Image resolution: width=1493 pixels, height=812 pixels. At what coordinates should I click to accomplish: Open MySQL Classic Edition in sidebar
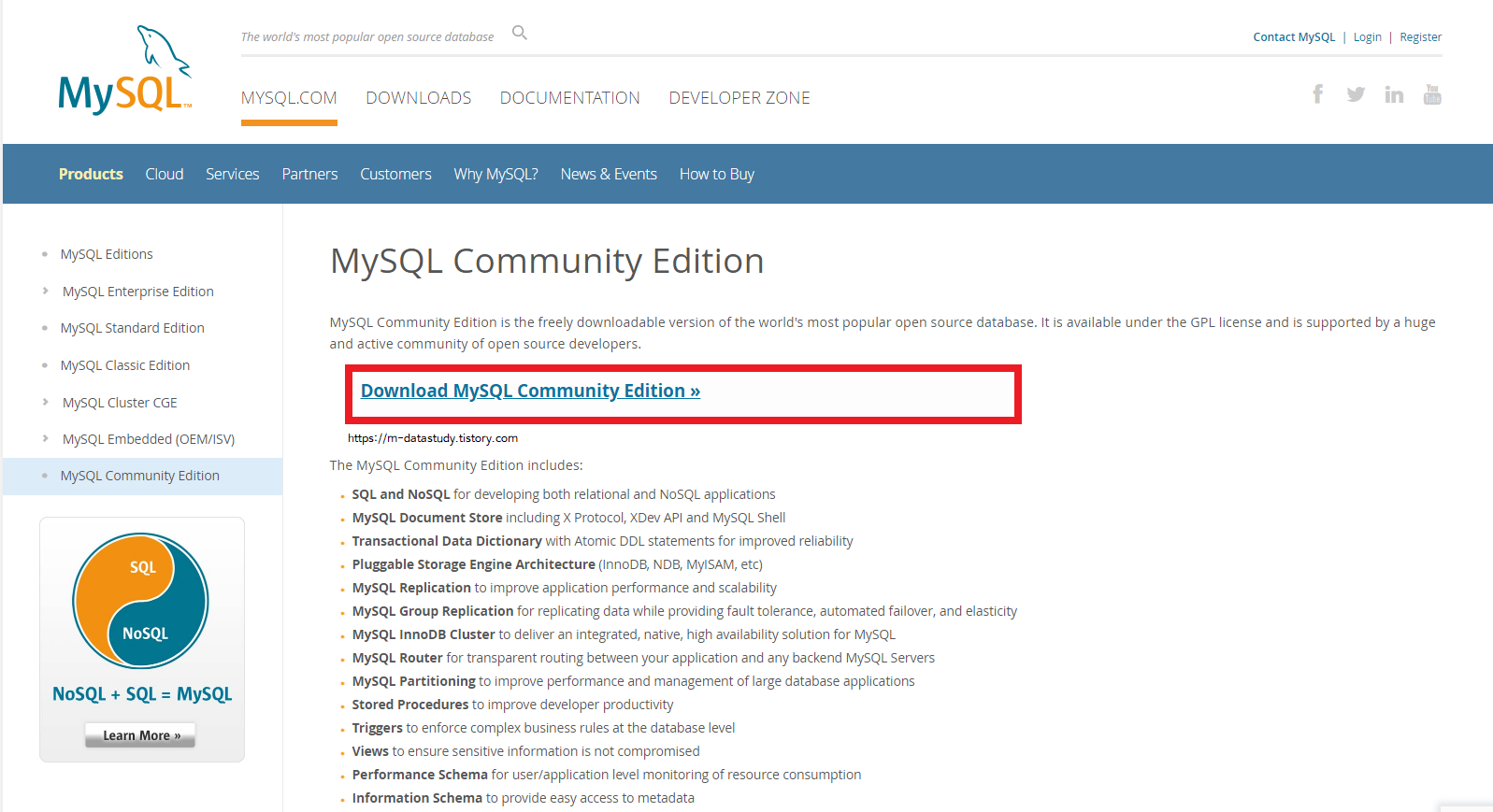point(125,365)
